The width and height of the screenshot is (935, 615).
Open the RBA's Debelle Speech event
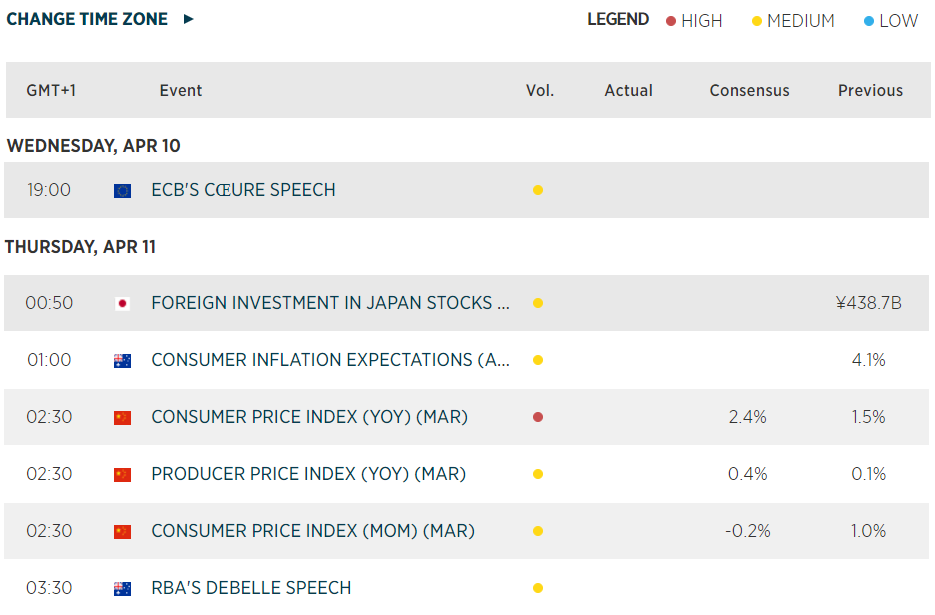tap(251, 588)
